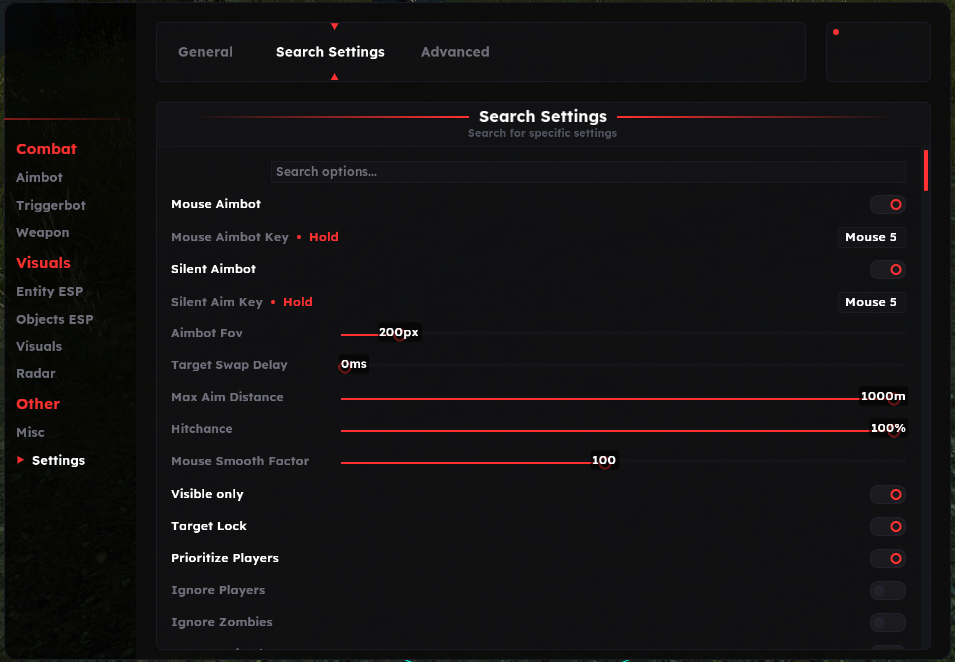Click Hold mode beside Silent Aim Key

pyautogui.click(x=298, y=302)
